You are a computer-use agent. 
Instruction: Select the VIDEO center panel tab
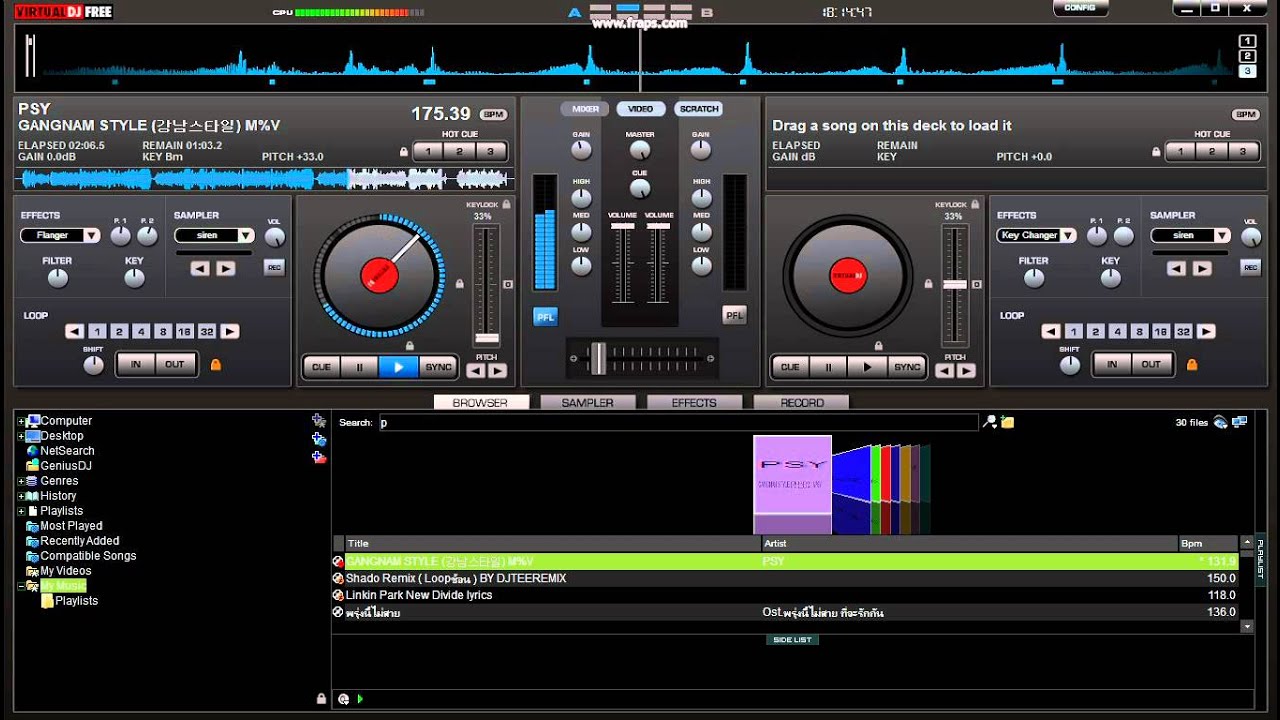pyautogui.click(x=641, y=109)
